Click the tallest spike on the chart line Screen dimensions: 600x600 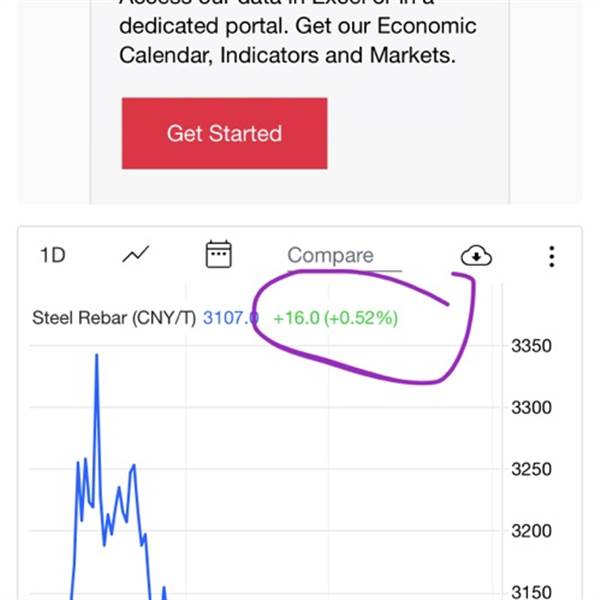96,357
